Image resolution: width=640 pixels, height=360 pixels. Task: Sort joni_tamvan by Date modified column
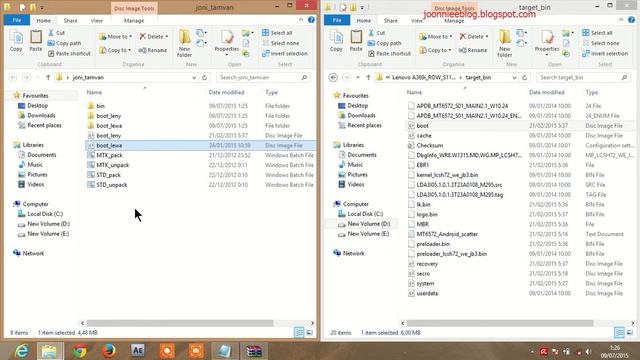tap(227, 92)
